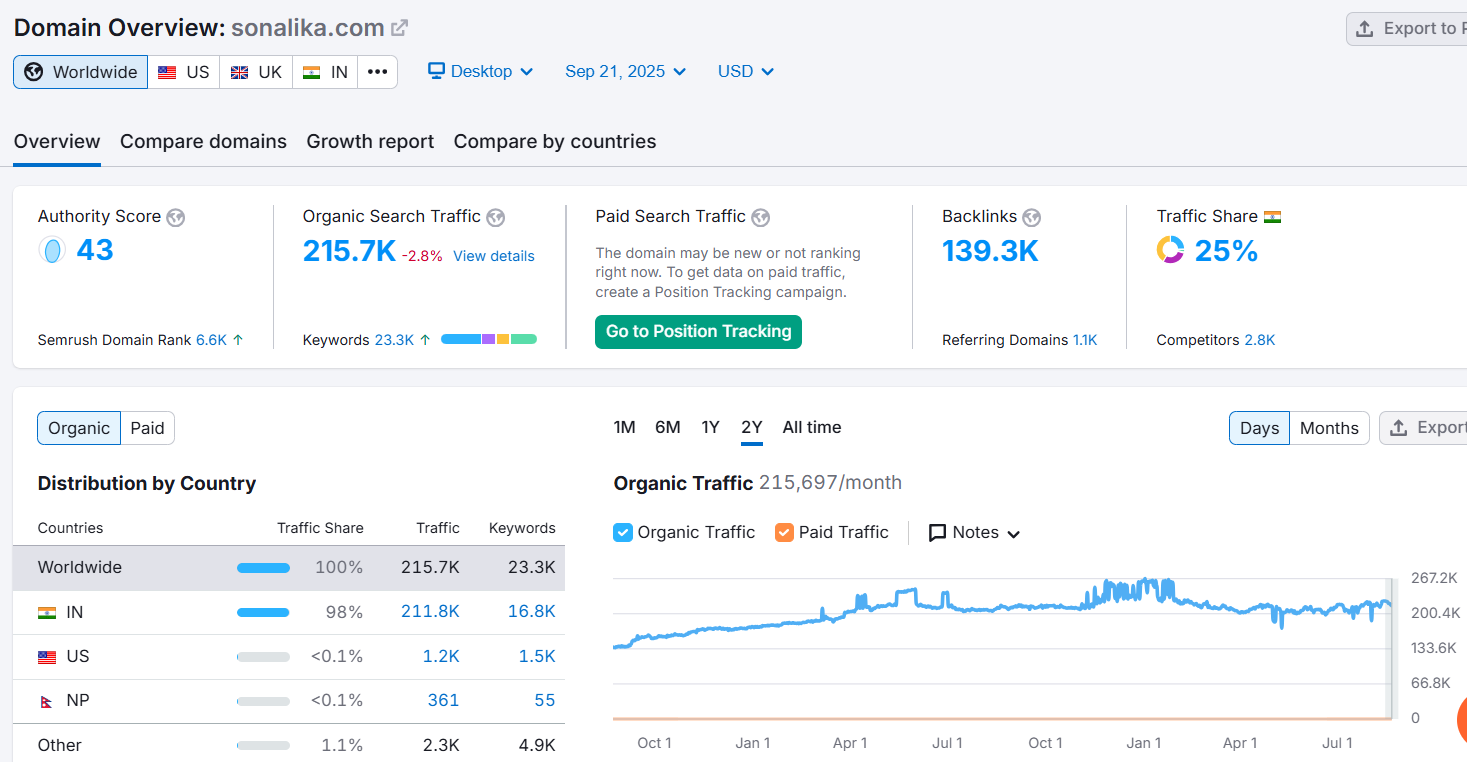This screenshot has height=762, width=1467.
Task: Open the USD currency dropdown
Action: (x=746, y=71)
